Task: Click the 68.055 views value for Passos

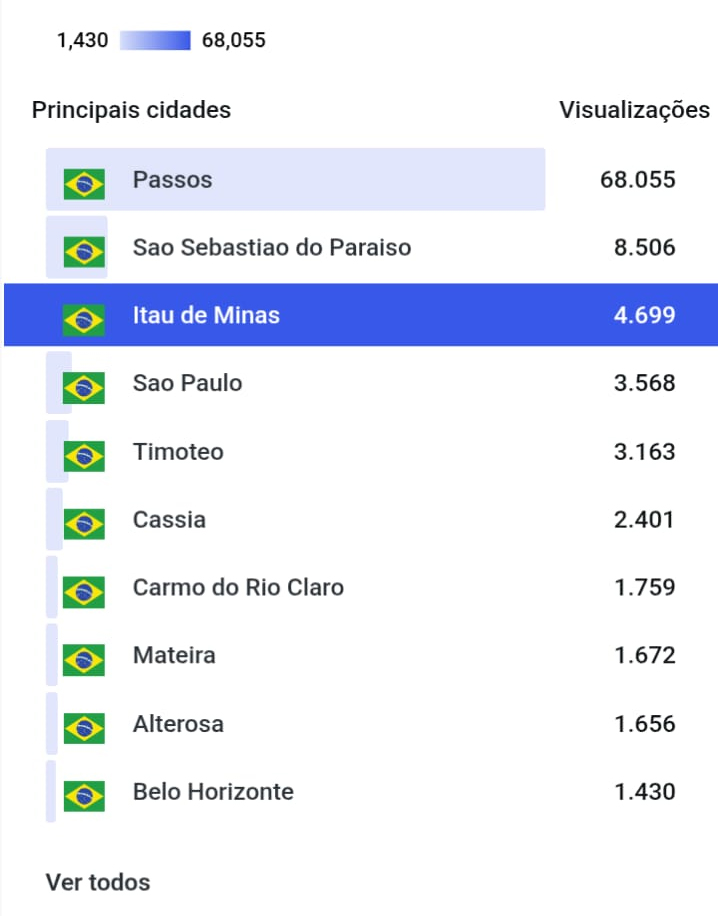Action: [638, 180]
